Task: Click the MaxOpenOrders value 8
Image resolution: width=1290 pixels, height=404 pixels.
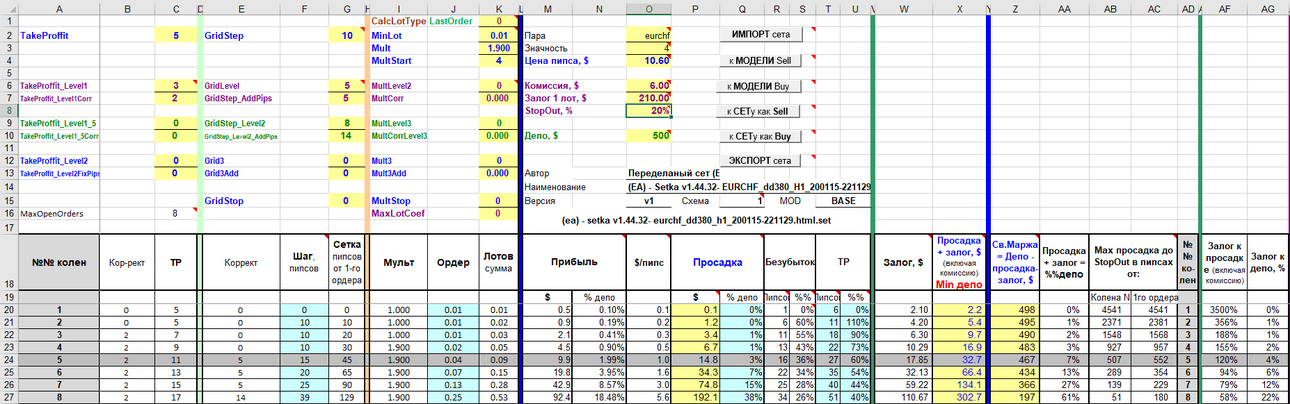Action: tap(176, 213)
